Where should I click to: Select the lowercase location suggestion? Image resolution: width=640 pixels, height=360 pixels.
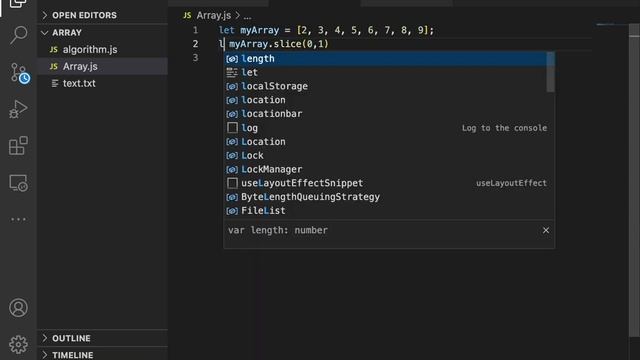tap(386, 100)
